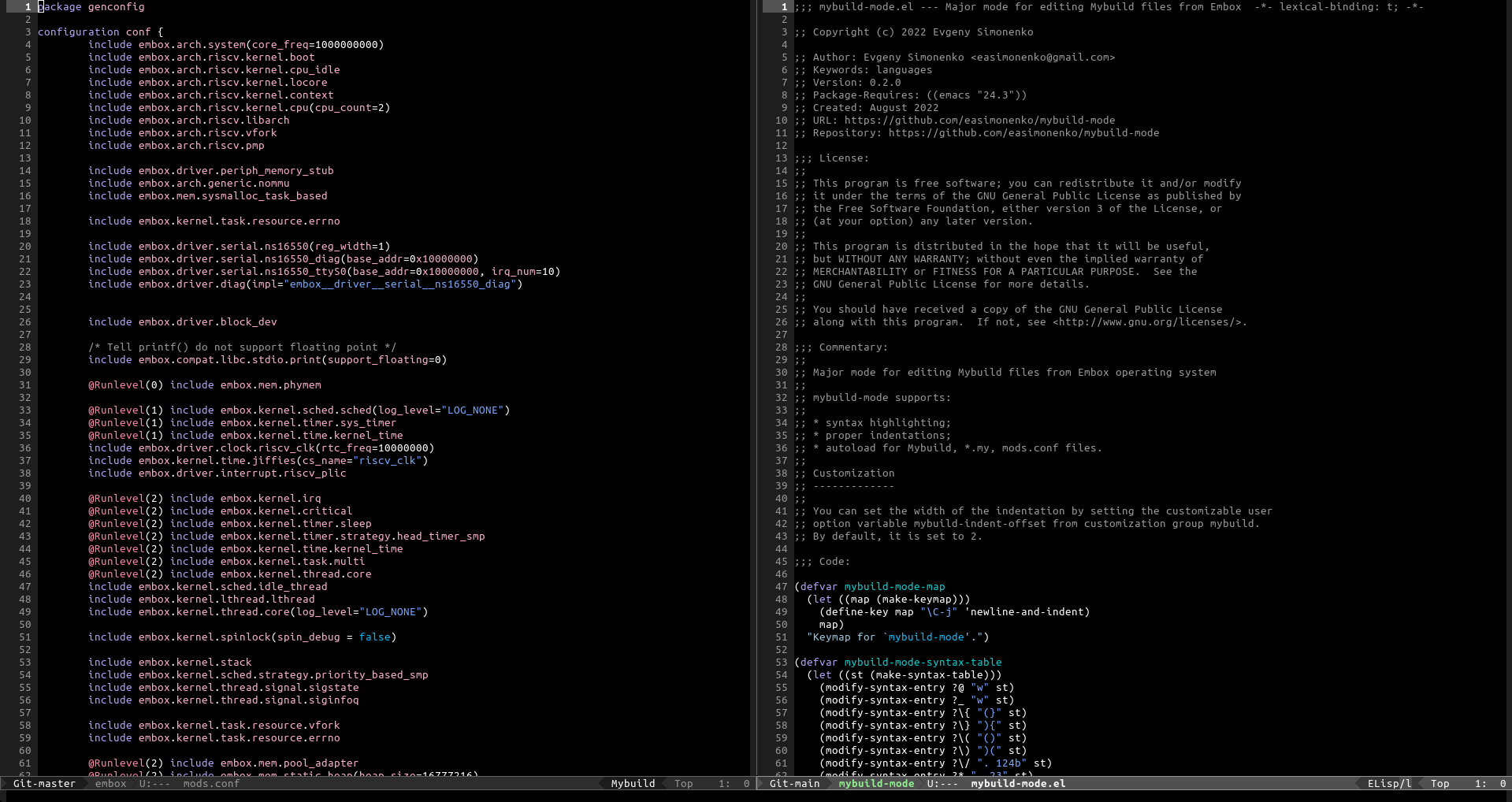Click 'Copyright (c) 2022 Evgeny Simonenko' line
This screenshot has width=1512, height=802.
914,32
